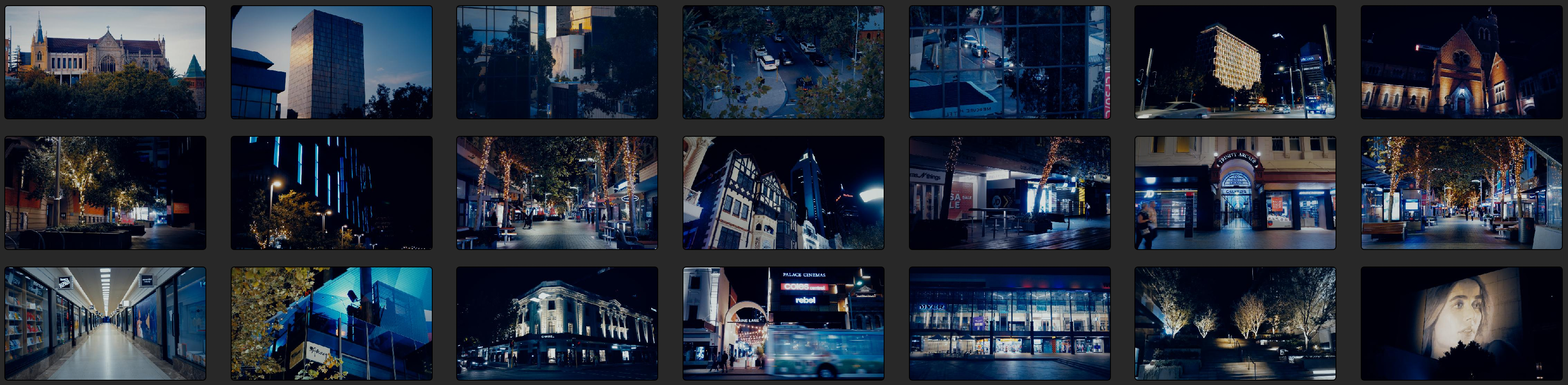Open the dark storefront sale sign thumbnail

(x=1010, y=192)
